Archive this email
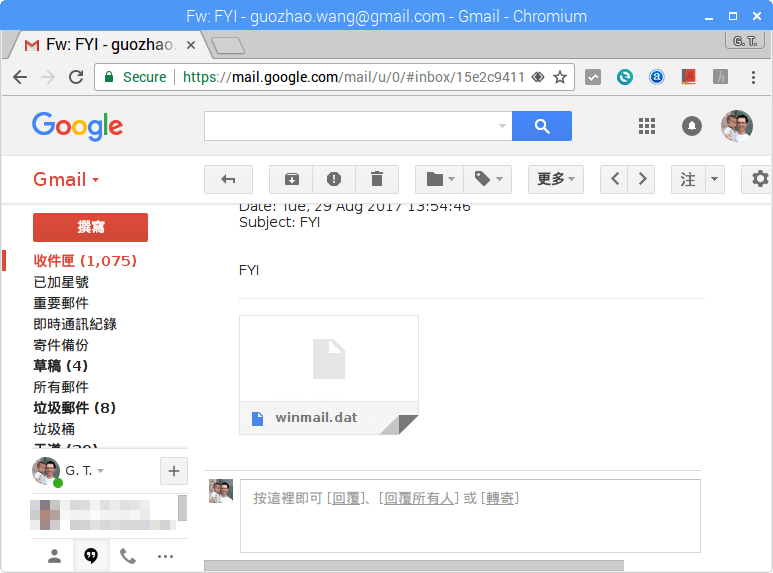The width and height of the screenshot is (773, 573). tap(291, 179)
